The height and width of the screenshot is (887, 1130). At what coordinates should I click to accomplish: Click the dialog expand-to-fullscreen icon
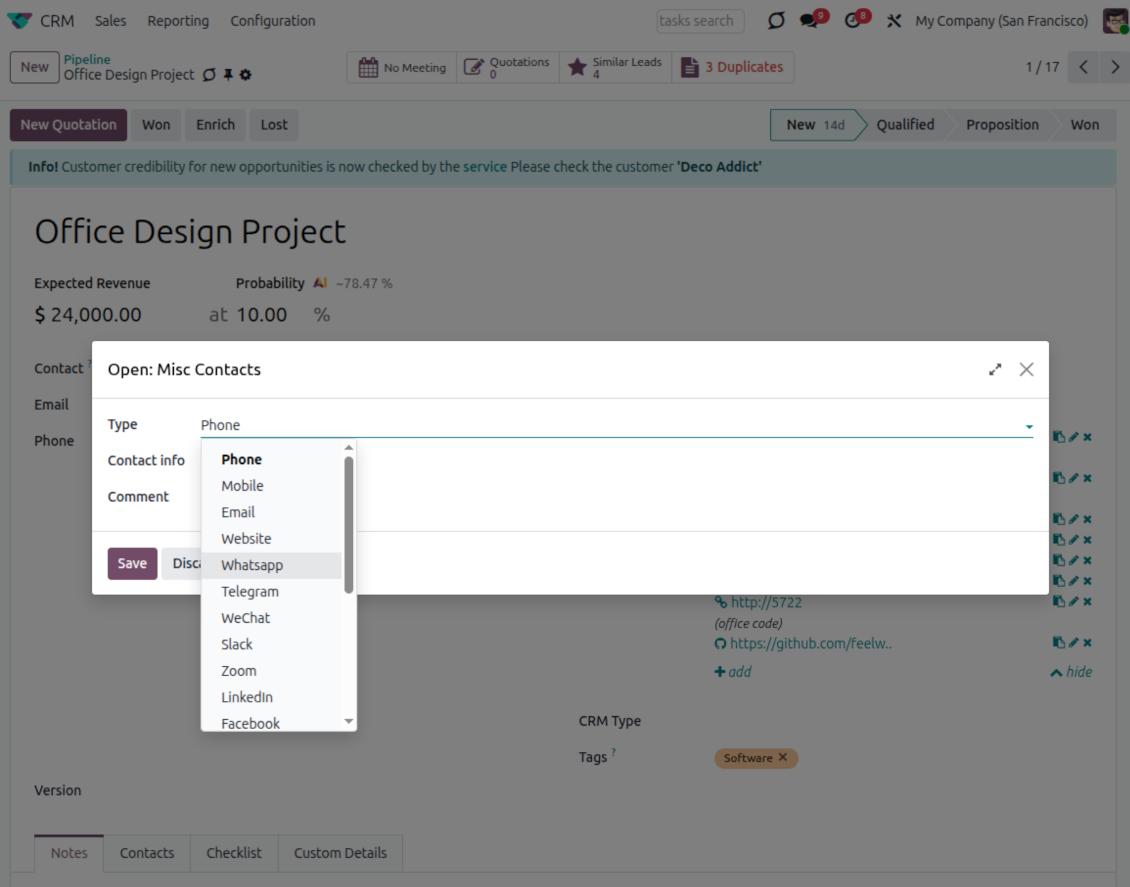(x=995, y=370)
